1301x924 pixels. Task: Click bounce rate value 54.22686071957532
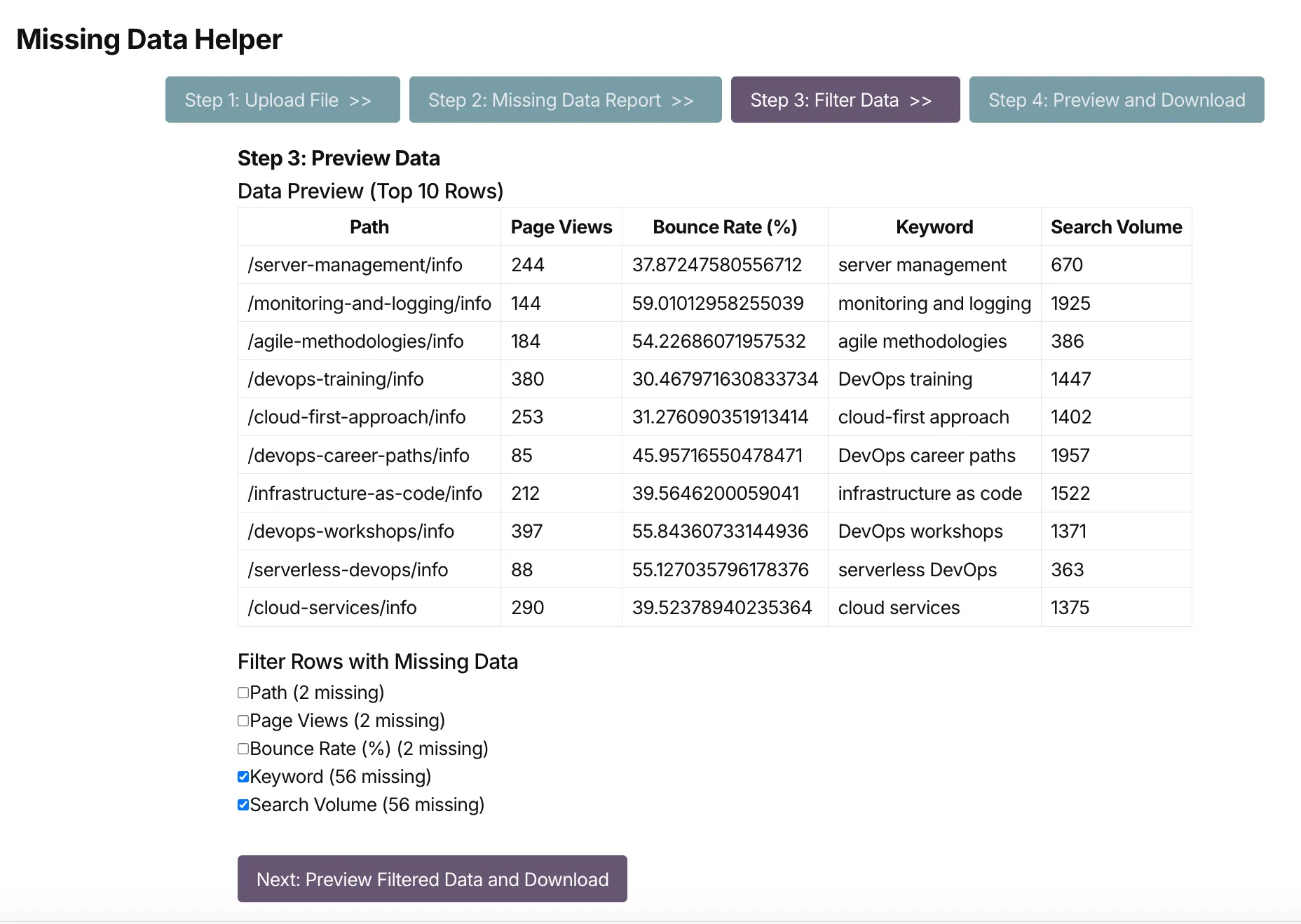(x=725, y=341)
